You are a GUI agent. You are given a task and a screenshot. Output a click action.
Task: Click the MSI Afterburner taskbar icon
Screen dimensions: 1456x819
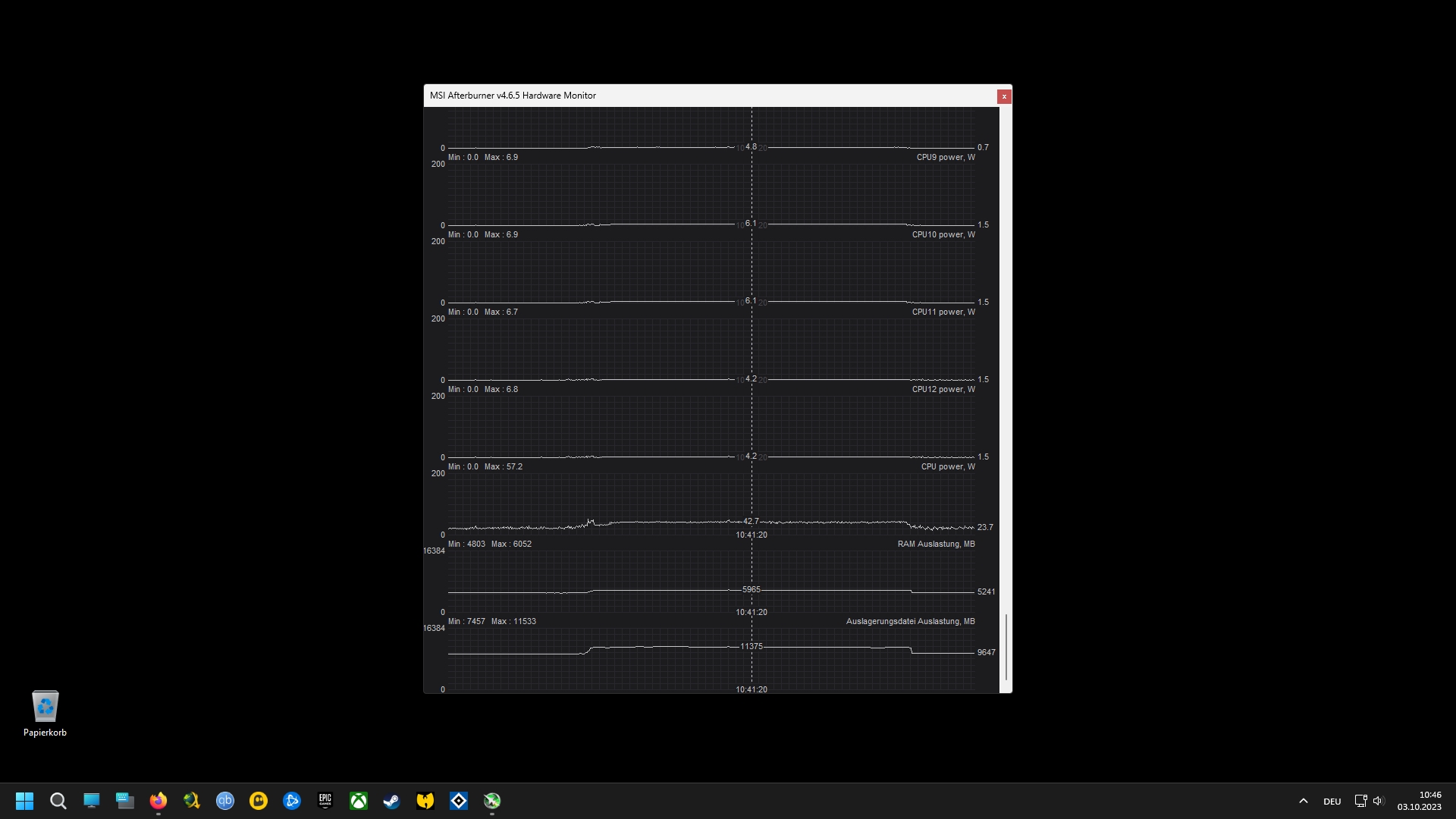pos(492,801)
